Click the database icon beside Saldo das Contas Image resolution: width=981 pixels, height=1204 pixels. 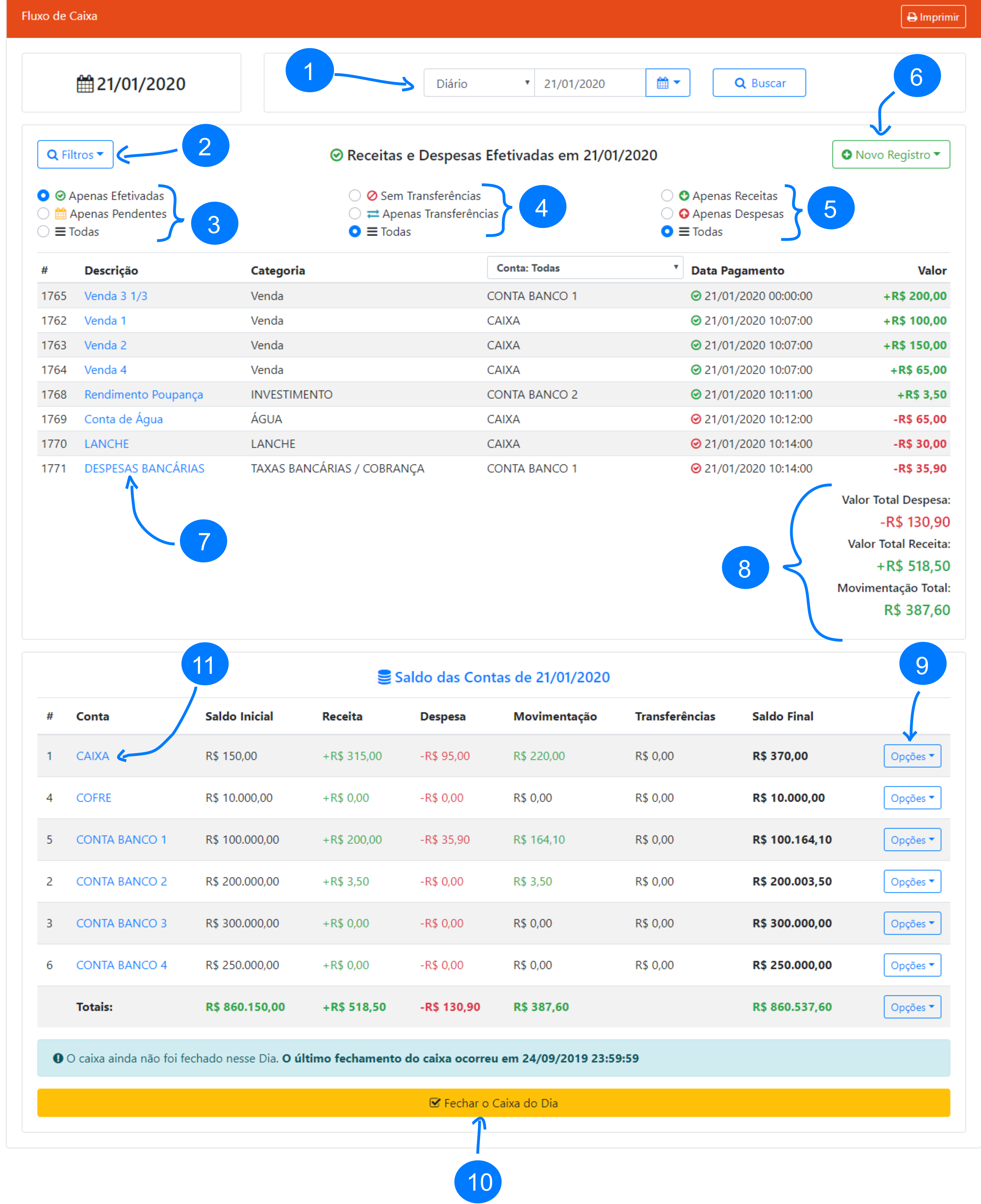[x=384, y=677]
